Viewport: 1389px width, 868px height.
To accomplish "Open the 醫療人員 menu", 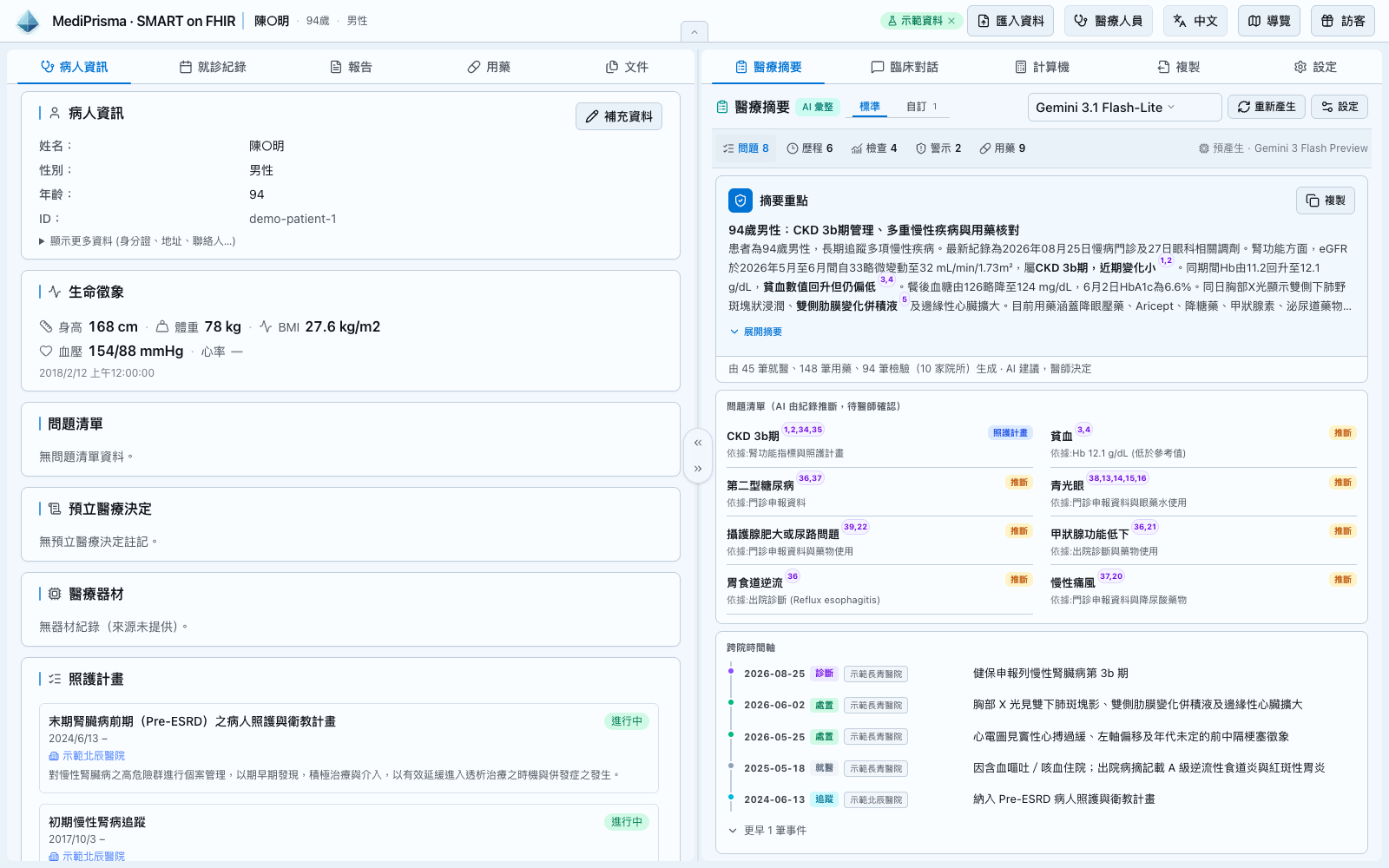I will (x=1108, y=21).
